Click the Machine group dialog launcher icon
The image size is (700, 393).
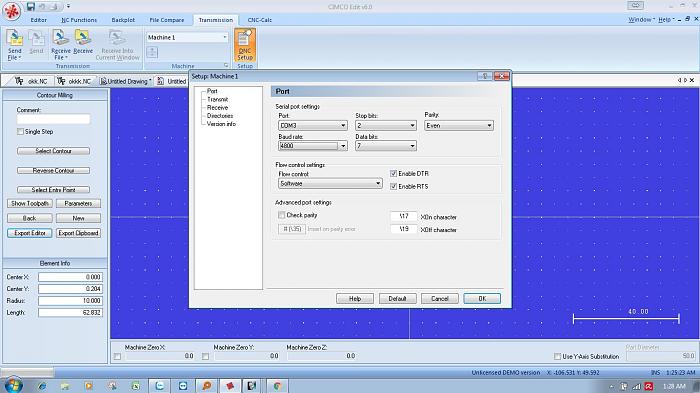(226, 66)
